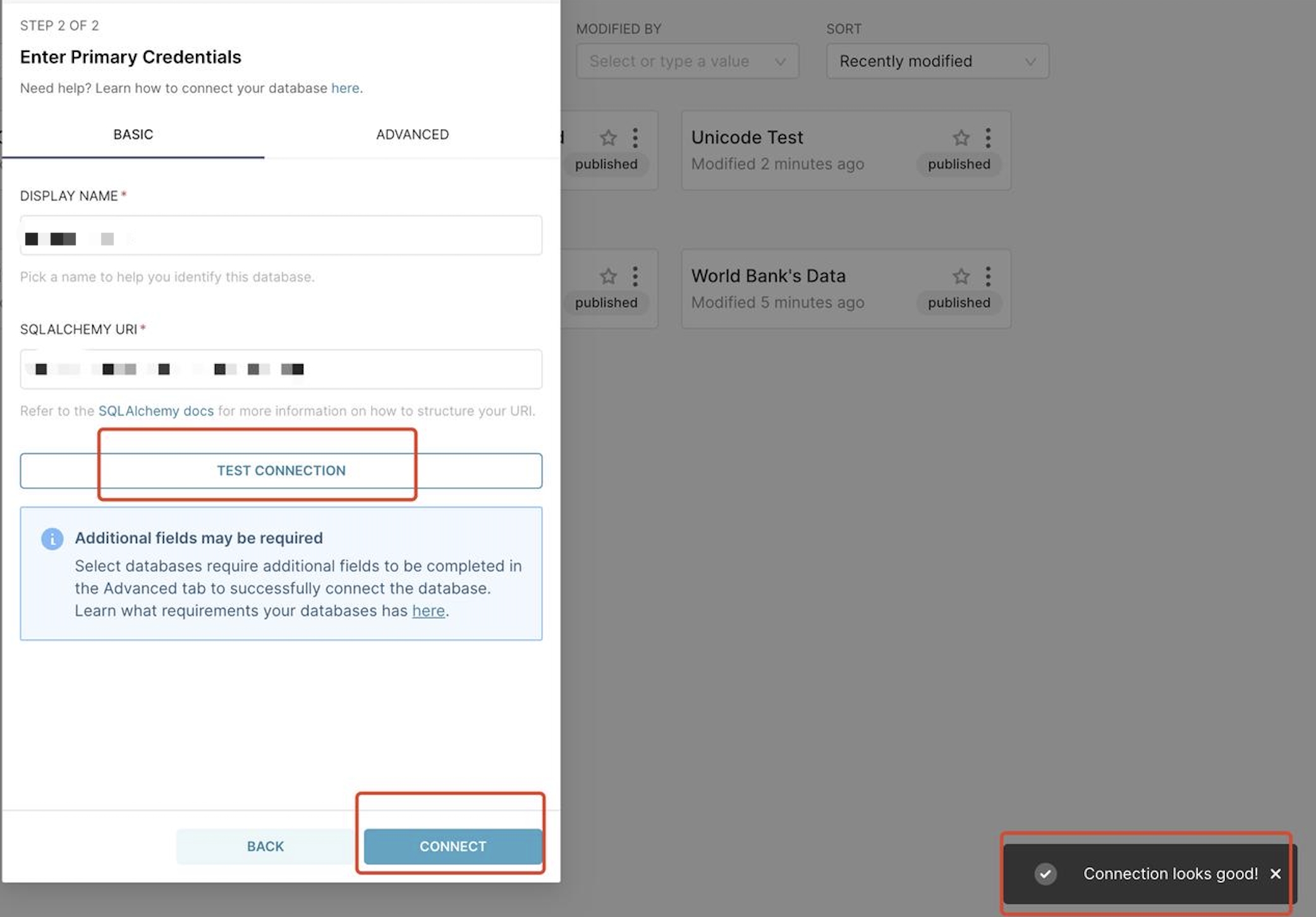The width and height of the screenshot is (1316, 917).
Task: Star the World Bank's Data dashboard
Action: point(961,276)
